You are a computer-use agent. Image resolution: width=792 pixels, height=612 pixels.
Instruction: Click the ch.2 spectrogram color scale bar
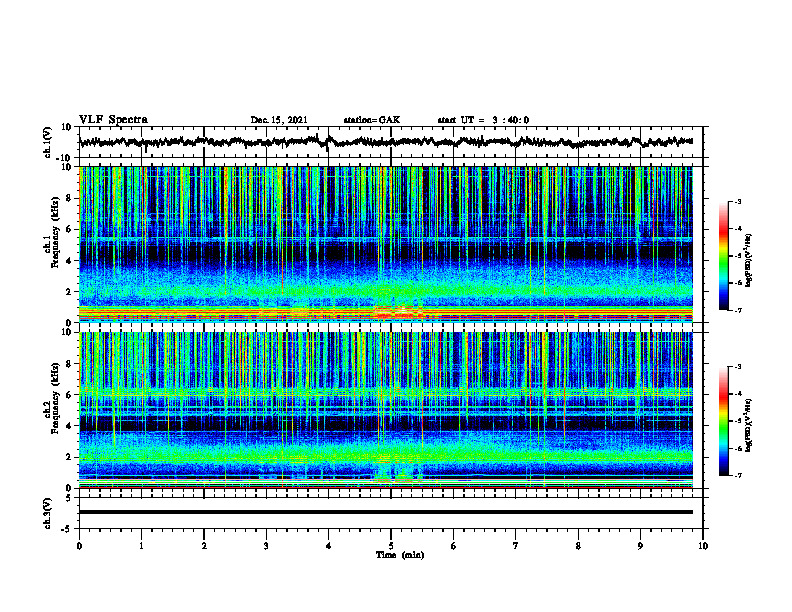(x=723, y=421)
